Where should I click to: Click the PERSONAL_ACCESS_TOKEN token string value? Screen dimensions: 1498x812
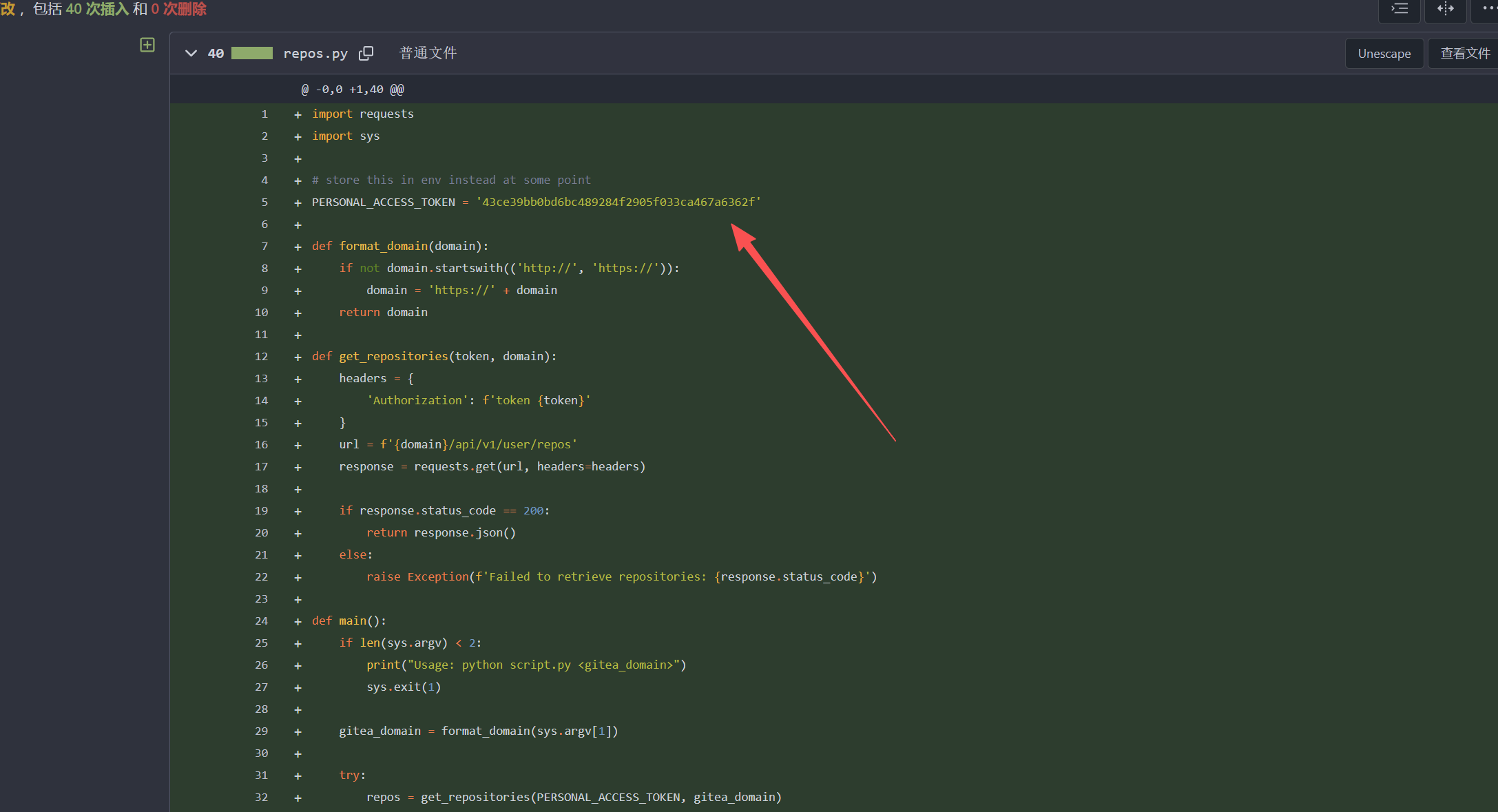(618, 202)
